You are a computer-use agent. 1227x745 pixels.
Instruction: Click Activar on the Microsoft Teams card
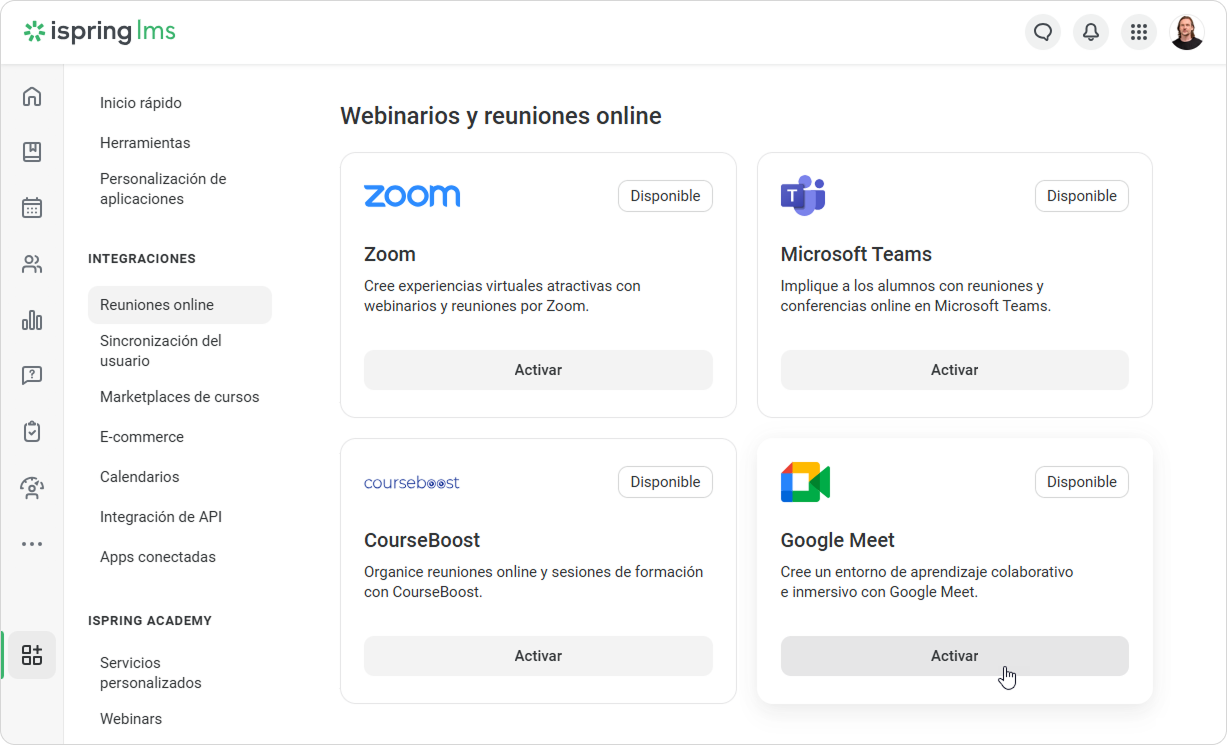(x=954, y=370)
